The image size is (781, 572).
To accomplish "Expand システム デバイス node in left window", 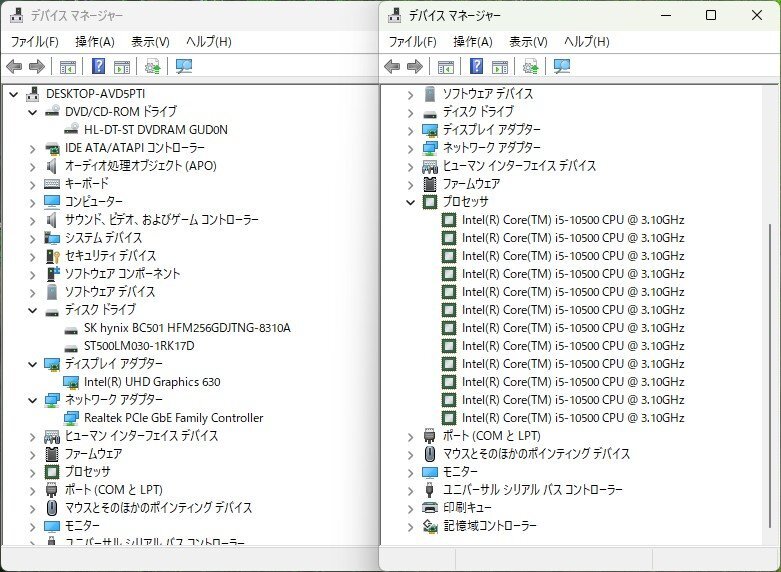I will pyautogui.click(x=32, y=238).
